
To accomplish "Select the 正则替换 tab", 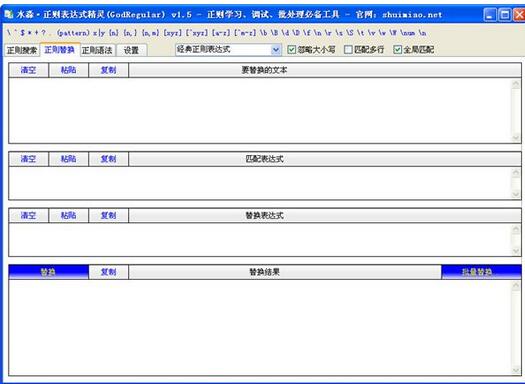I will tap(60, 50).
